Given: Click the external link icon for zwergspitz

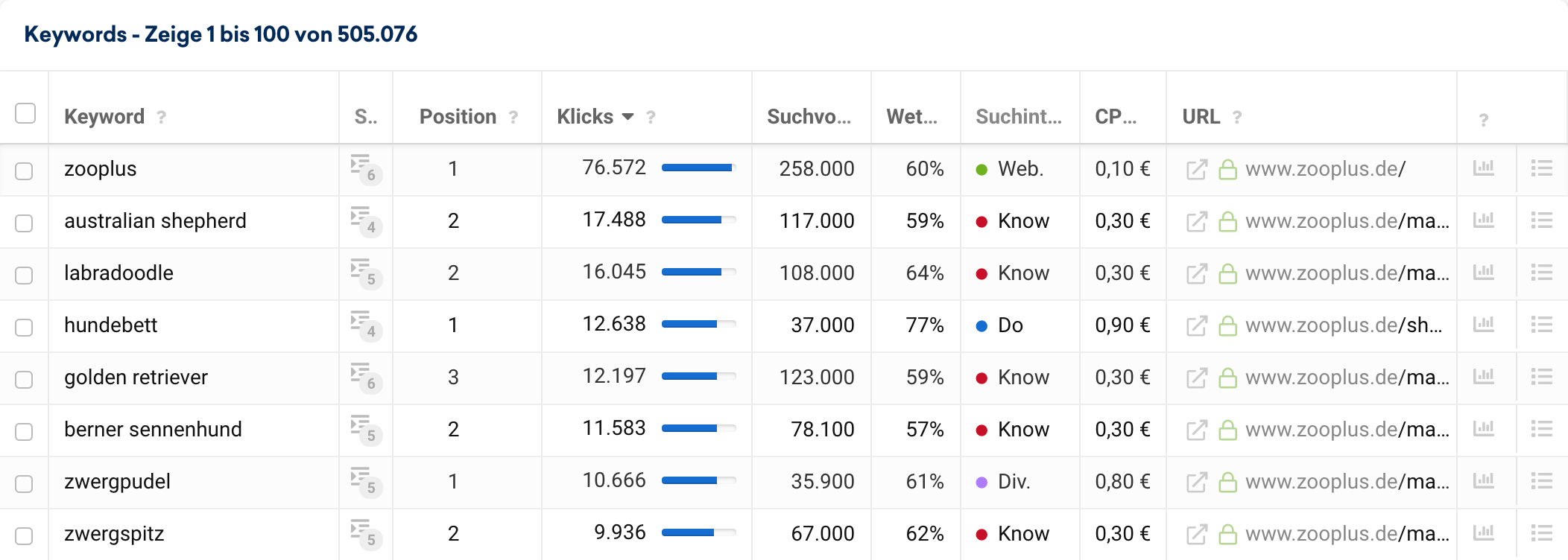Looking at the screenshot, I should tap(1196, 534).
